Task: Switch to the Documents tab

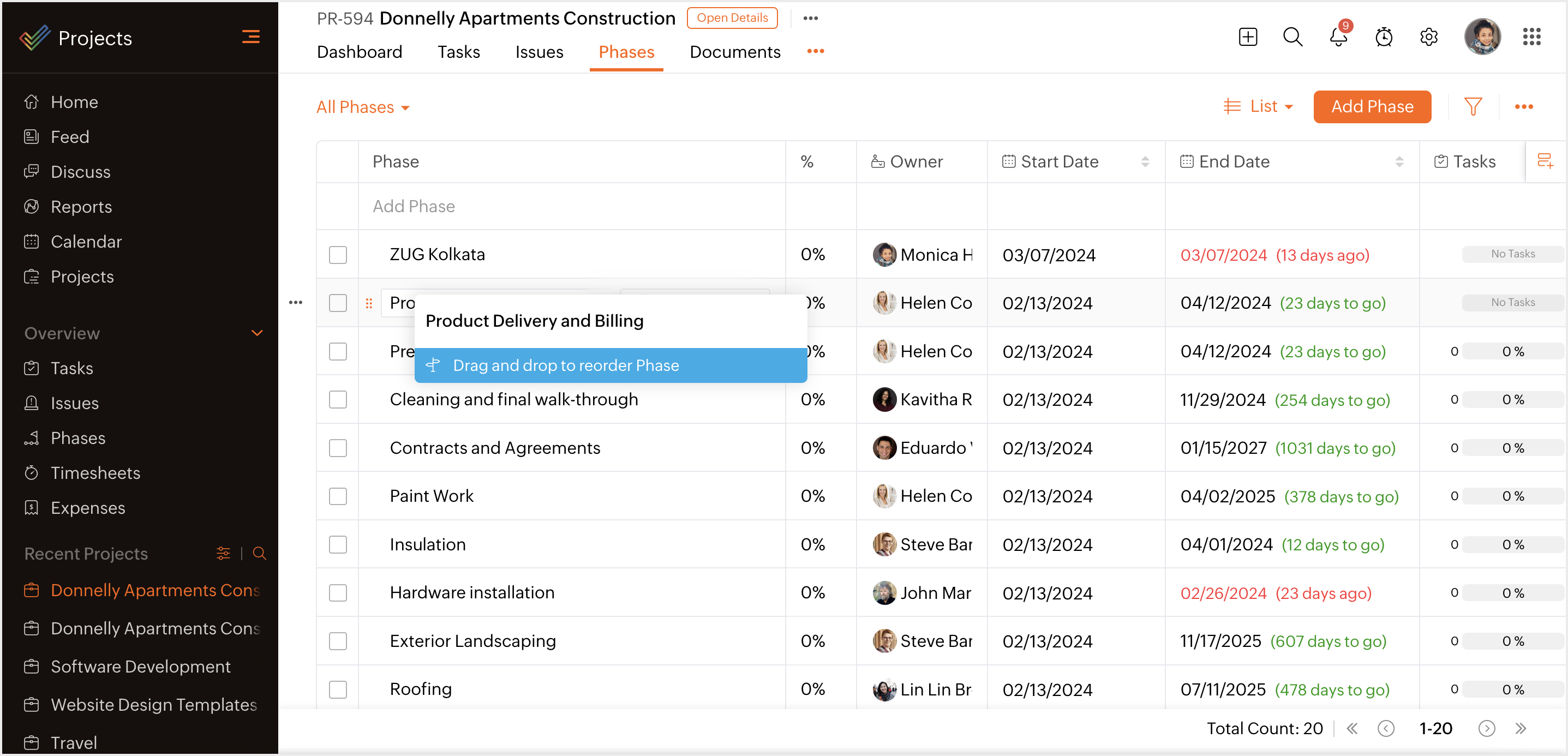Action: 735,52
